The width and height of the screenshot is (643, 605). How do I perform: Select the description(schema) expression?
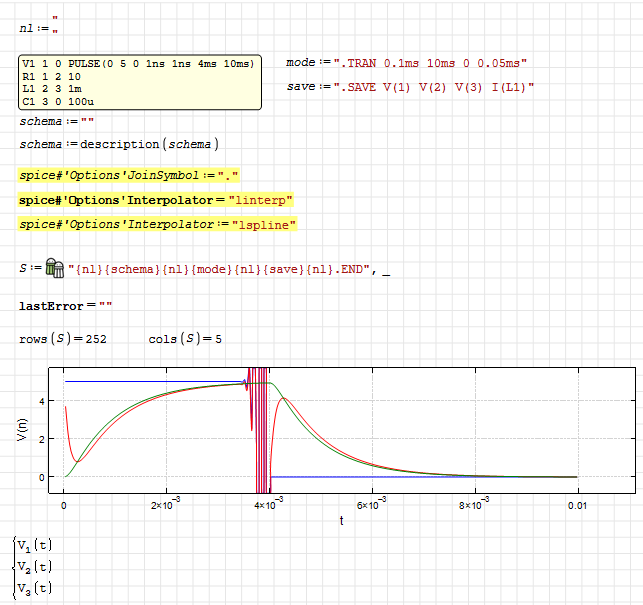[x=118, y=144]
